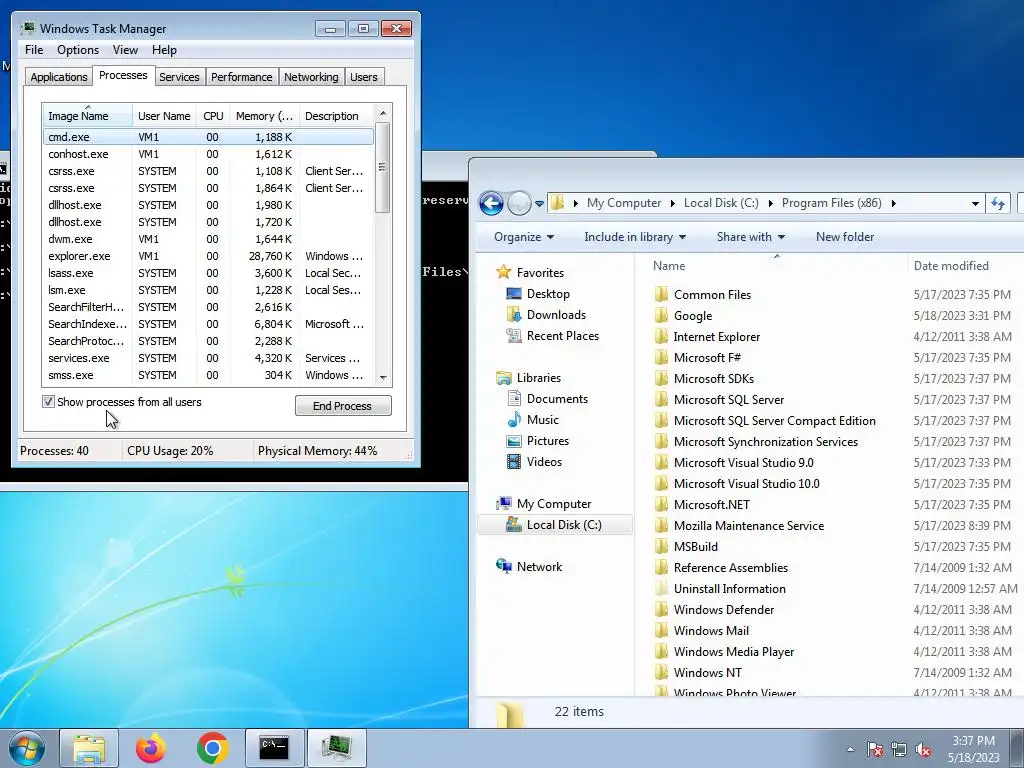Screen dimensions: 1024x768
Task: Select services.exe process row
Action: point(208,358)
